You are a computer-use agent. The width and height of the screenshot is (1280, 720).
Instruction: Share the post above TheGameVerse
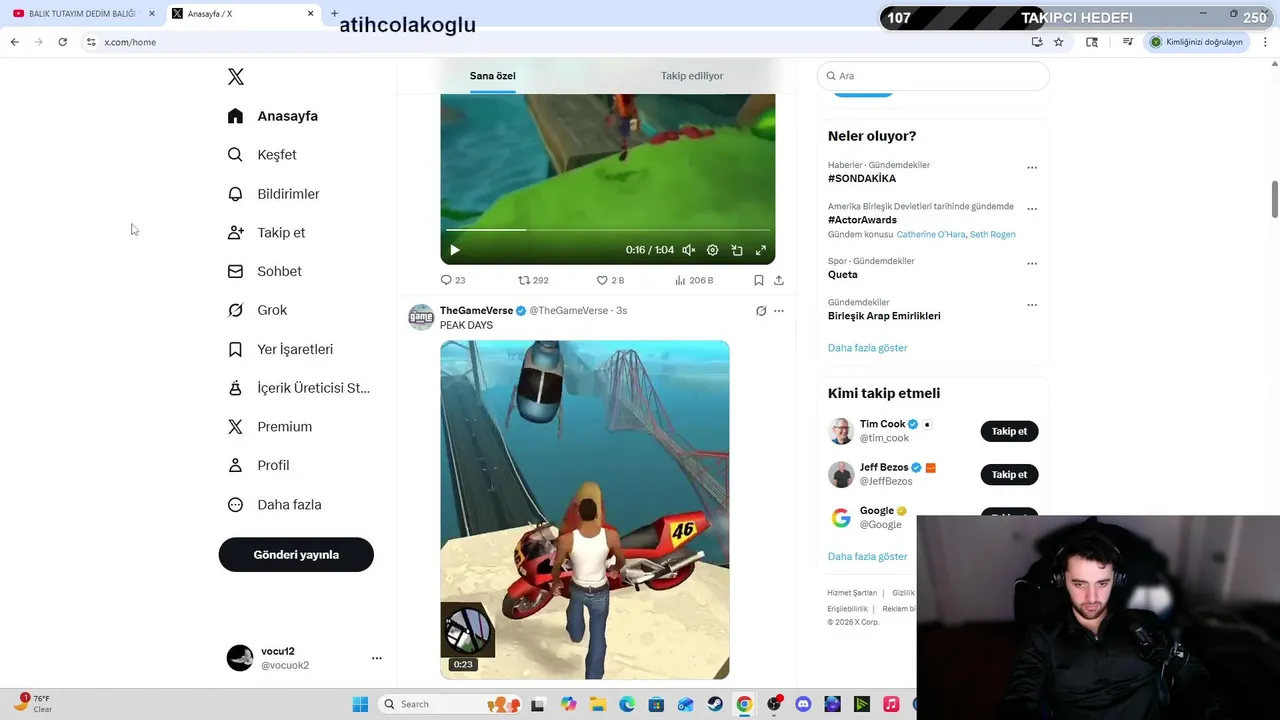pos(779,281)
